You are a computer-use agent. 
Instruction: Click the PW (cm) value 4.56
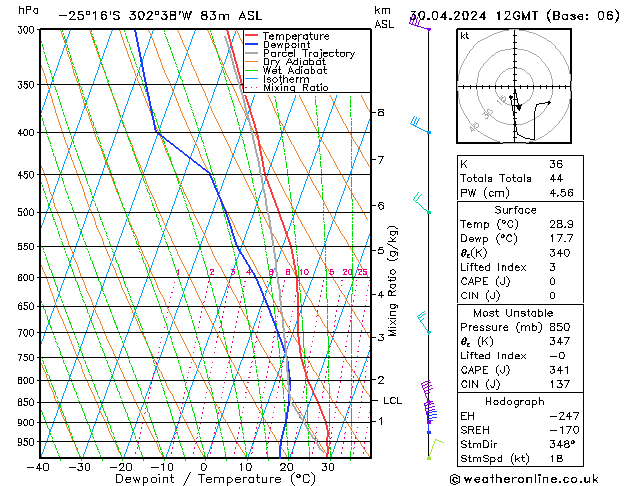(561, 193)
